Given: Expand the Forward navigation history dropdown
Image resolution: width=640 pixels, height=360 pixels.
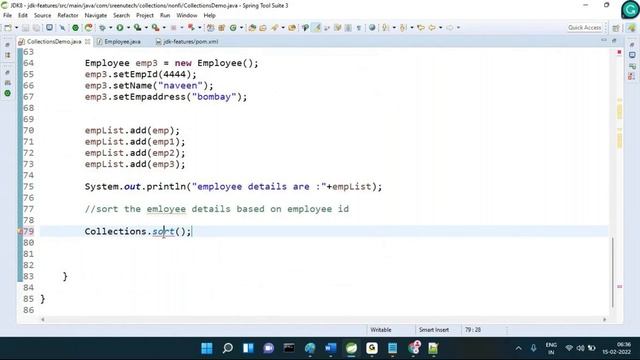Looking at the screenshot, I should click(x=458, y=28).
